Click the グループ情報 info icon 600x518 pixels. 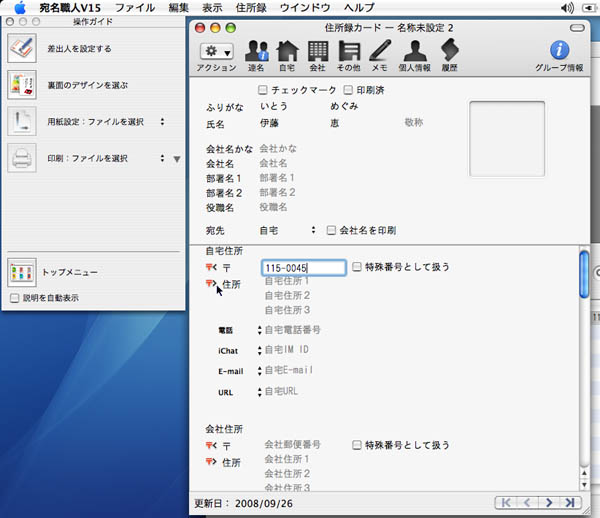coord(560,51)
